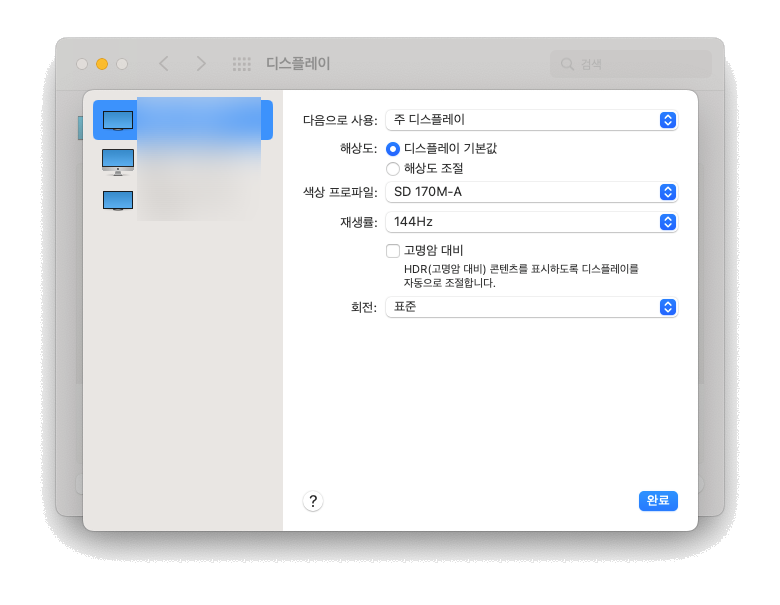Select 해상도 조절 radio button

coord(392,169)
